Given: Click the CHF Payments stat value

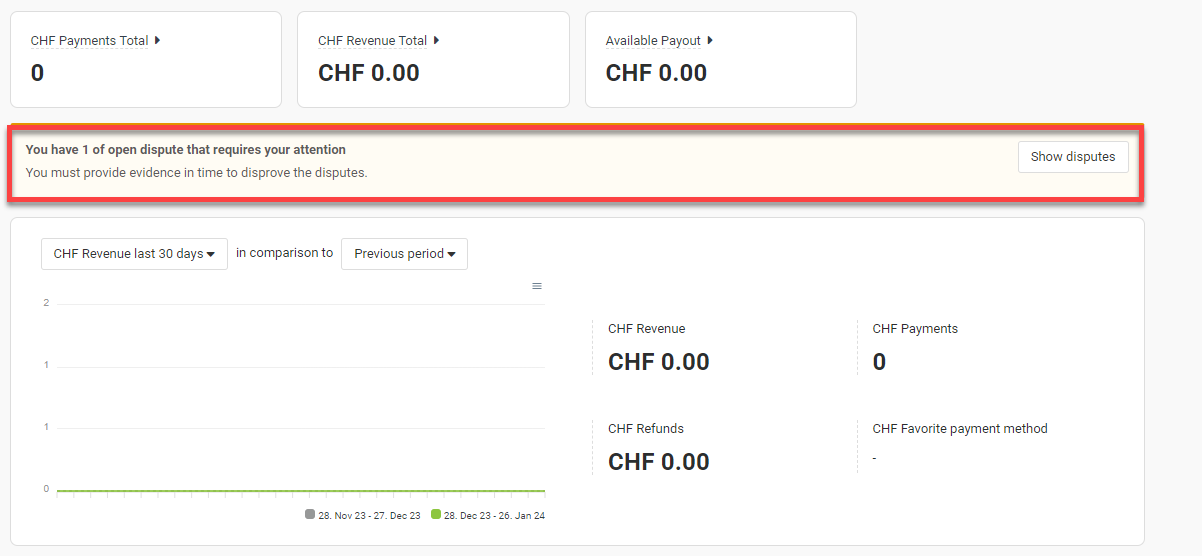Looking at the screenshot, I should click(879, 362).
